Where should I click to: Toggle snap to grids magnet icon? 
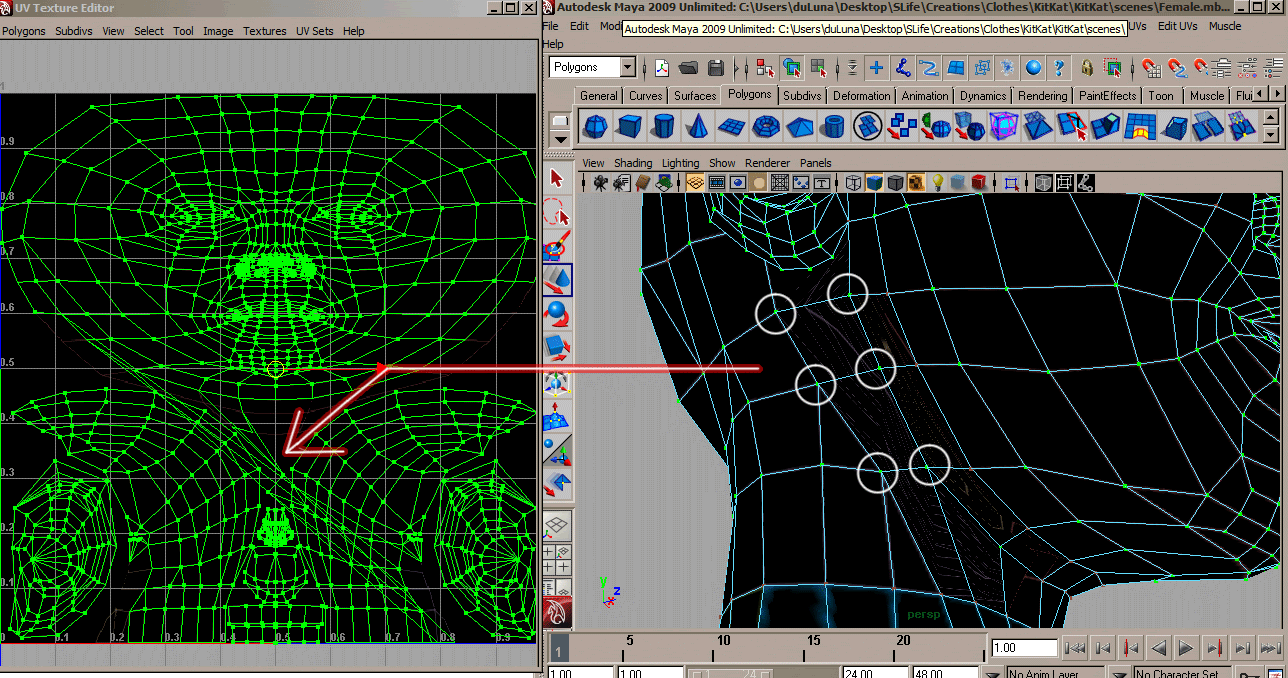(x=1153, y=68)
